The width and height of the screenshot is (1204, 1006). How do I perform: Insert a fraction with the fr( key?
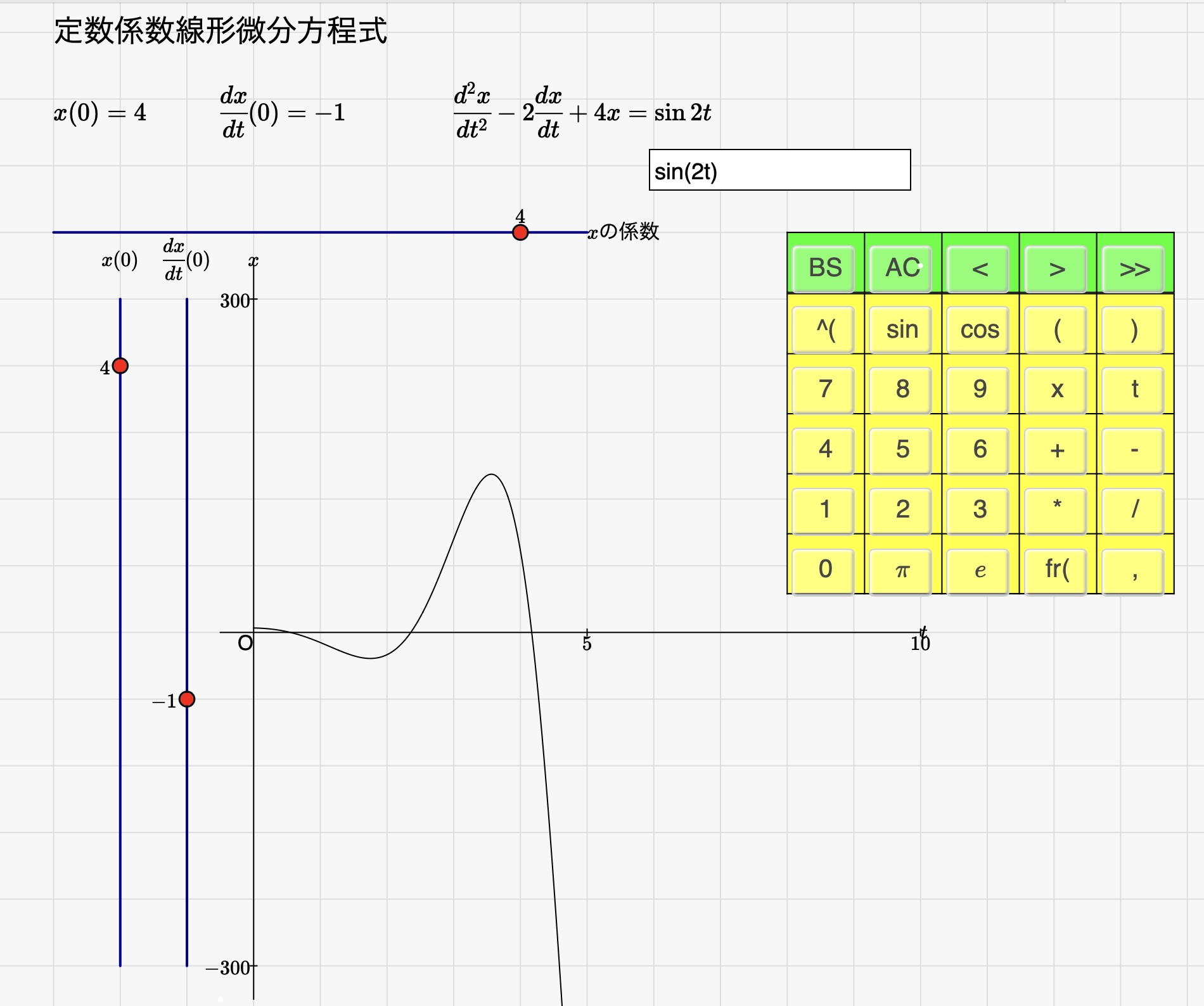(x=1056, y=570)
